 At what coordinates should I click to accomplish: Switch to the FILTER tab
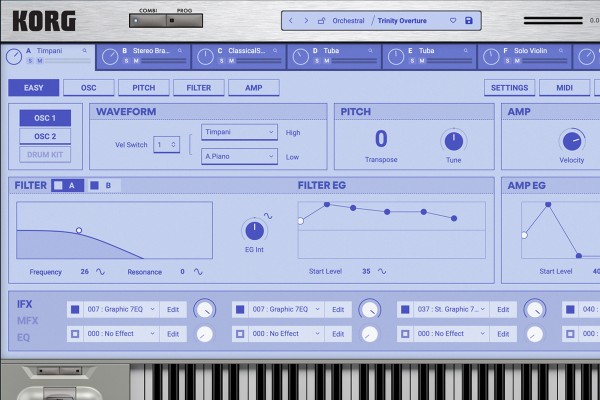[198, 88]
